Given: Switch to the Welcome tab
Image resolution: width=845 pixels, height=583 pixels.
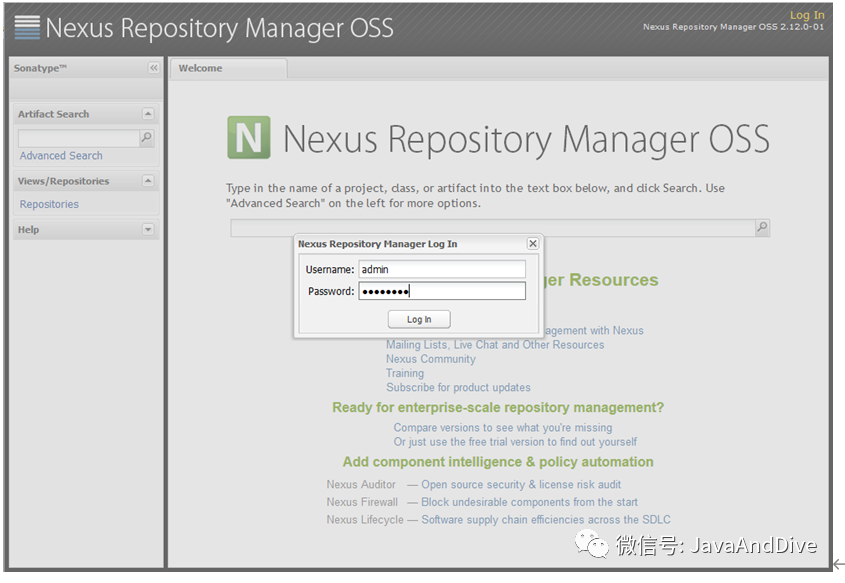Looking at the screenshot, I should 228,68.
